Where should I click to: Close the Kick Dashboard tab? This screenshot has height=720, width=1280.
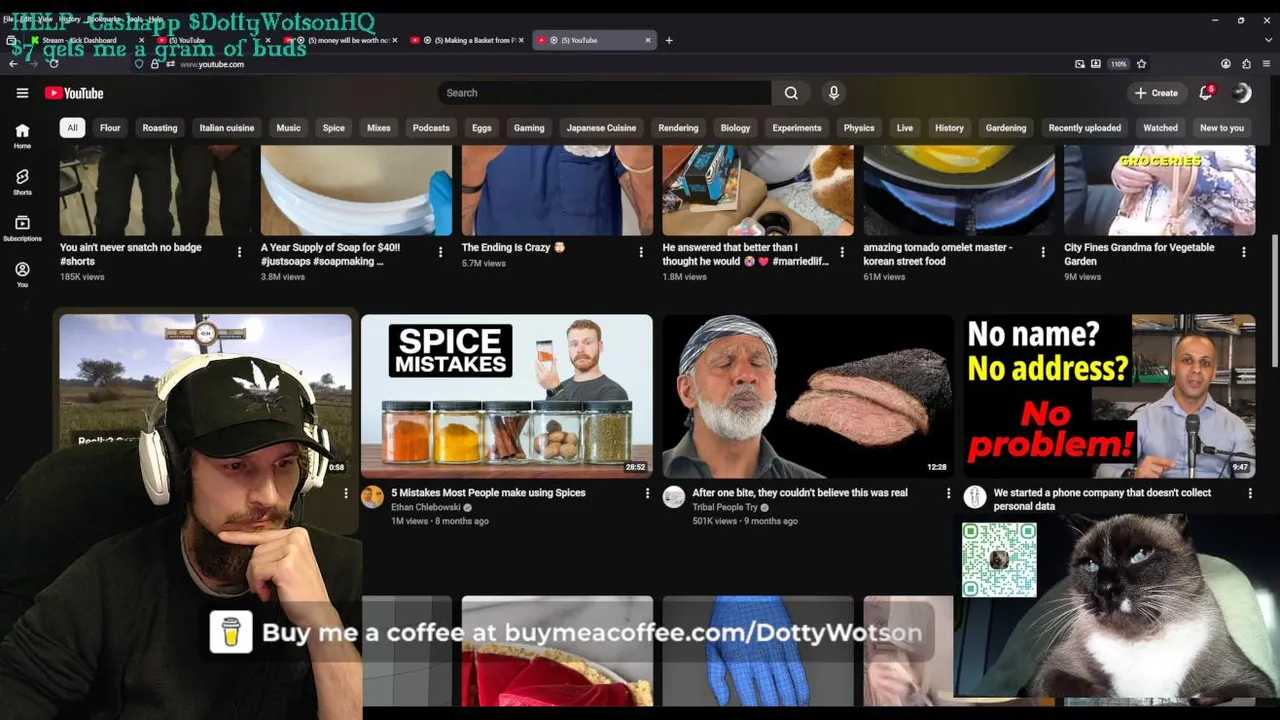pyautogui.click(x=142, y=40)
